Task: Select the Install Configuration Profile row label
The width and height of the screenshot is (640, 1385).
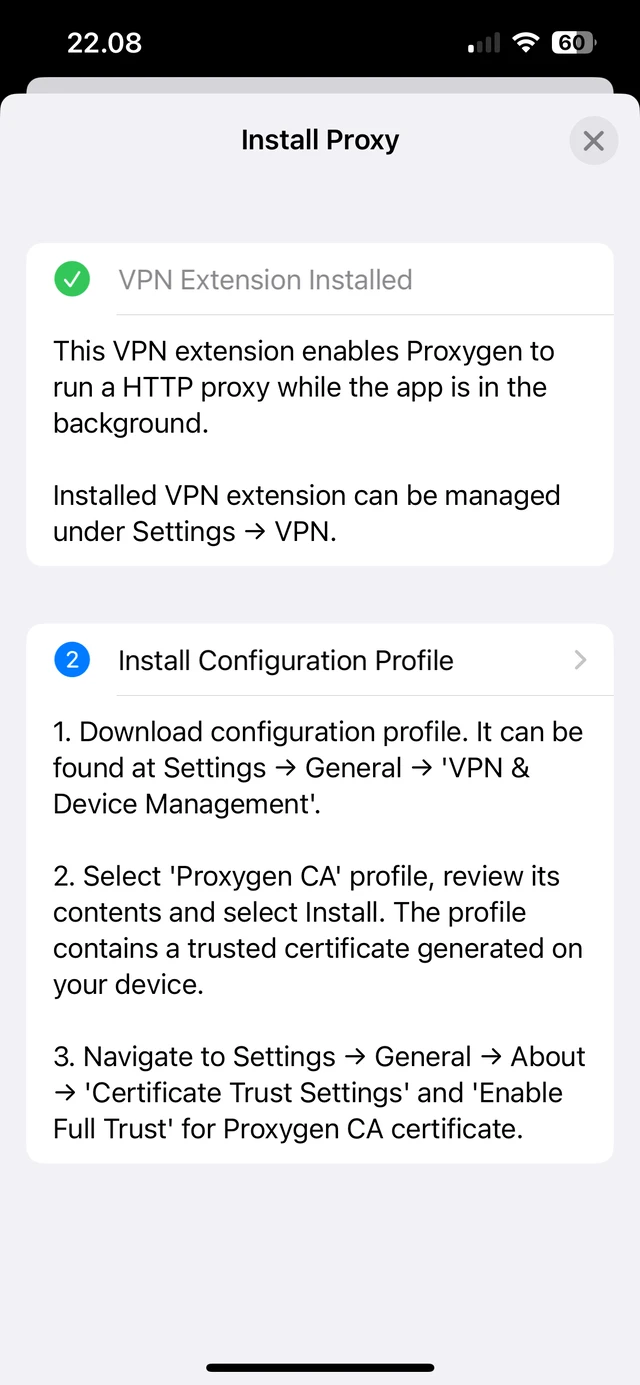Action: (286, 660)
